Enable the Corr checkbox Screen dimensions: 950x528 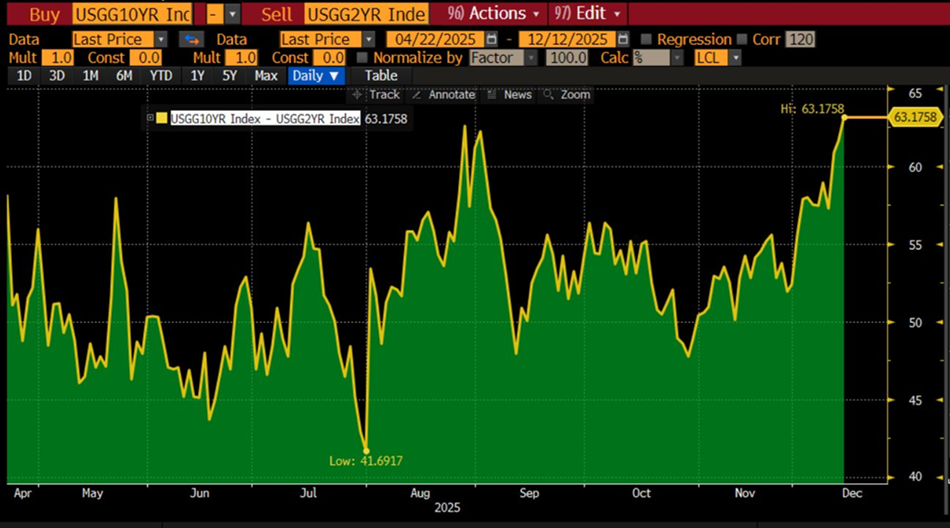pyautogui.click(x=742, y=39)
